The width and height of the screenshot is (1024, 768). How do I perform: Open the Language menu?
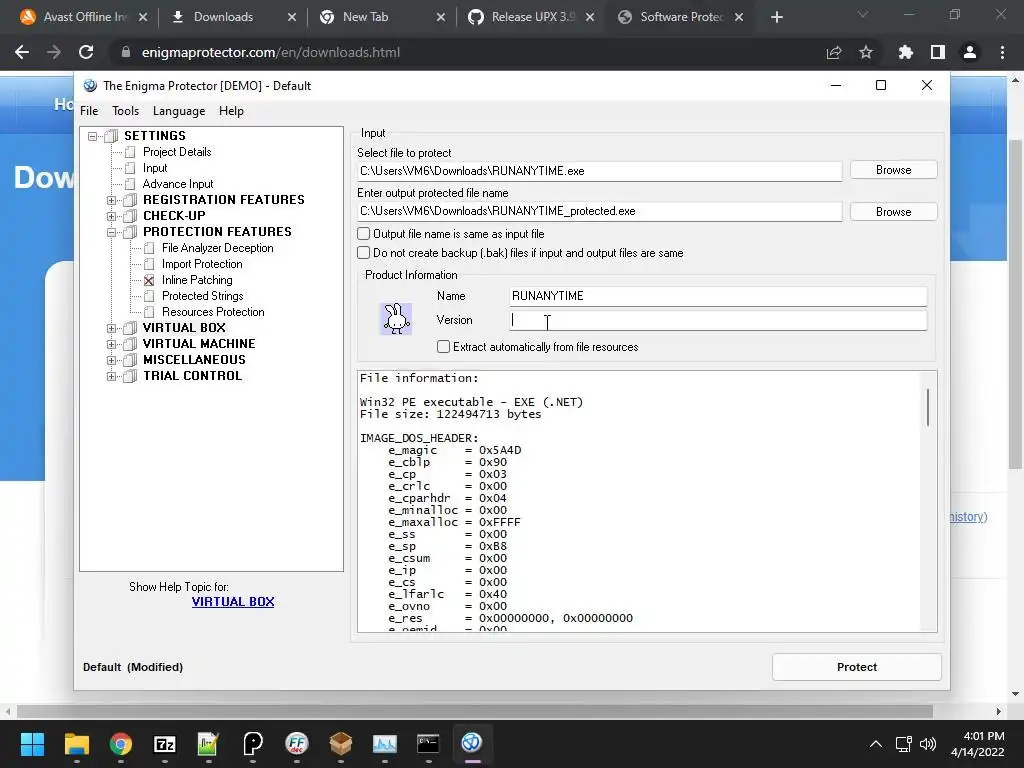tap(179, 111)
